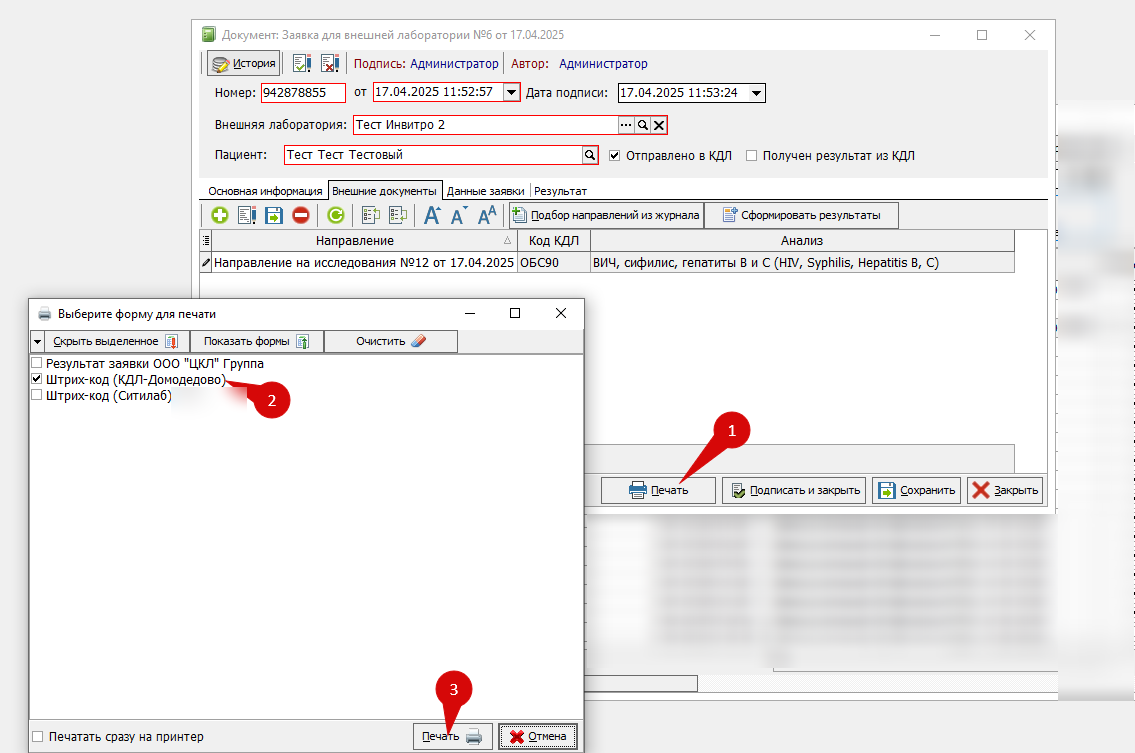Viewport: 1135px width, 753px height.
Task: Open dropdown arrow left of Скрыть выделенное
Action: [37, 341]
